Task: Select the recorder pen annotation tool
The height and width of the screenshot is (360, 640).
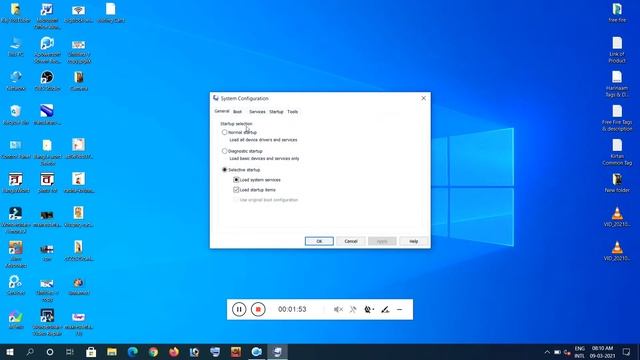Action: point(385,310)
